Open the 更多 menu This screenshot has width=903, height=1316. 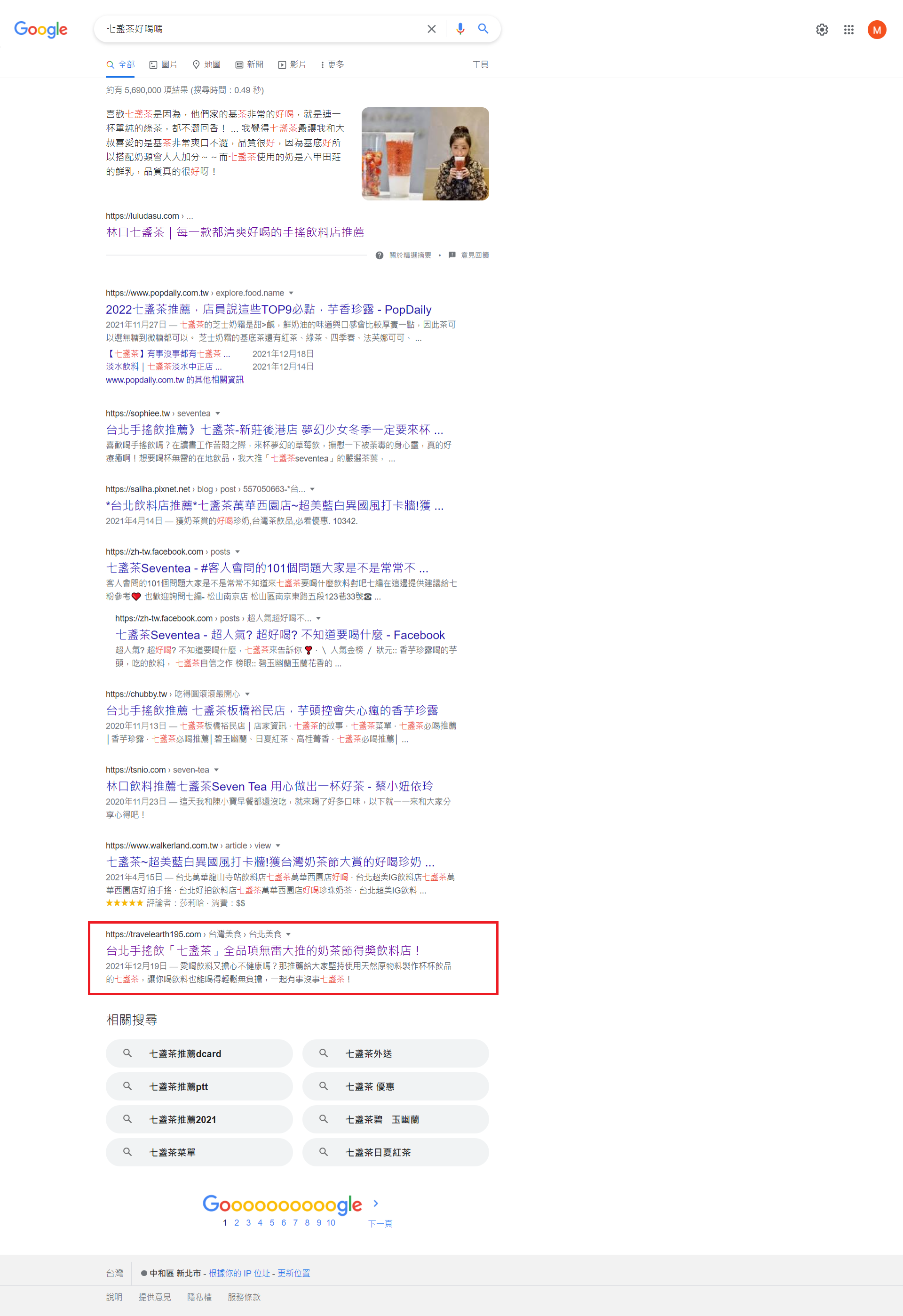(x=333, y=64)
